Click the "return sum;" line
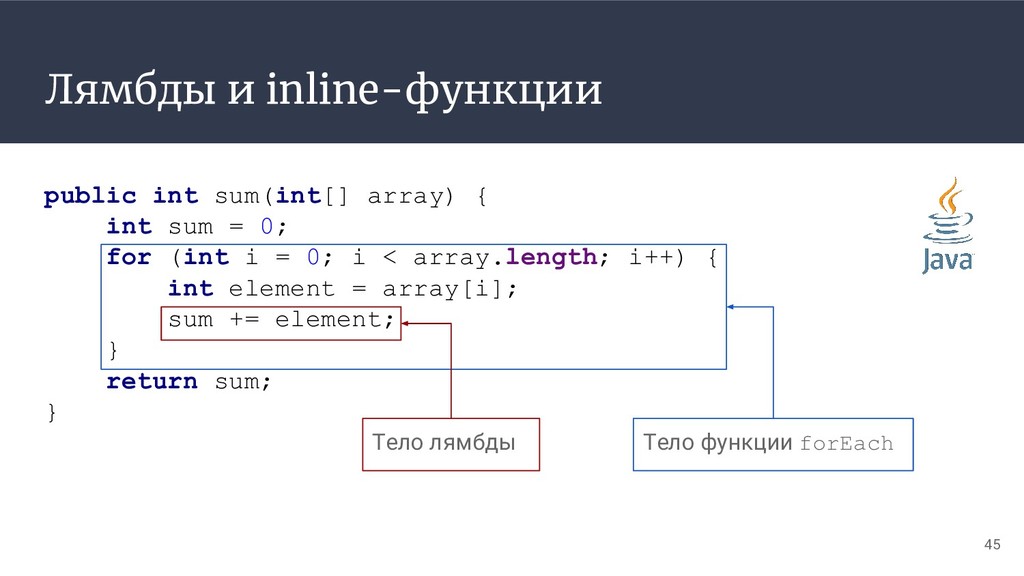 [188, 381]
